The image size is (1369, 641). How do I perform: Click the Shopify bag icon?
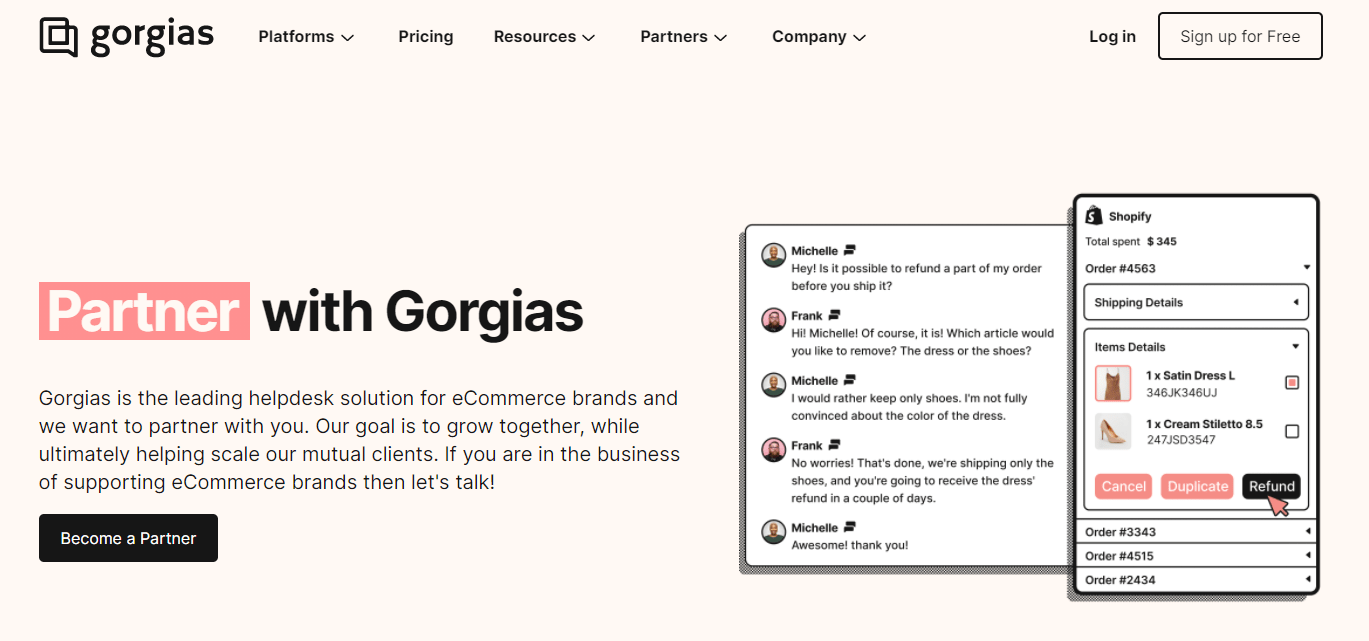1094,215
